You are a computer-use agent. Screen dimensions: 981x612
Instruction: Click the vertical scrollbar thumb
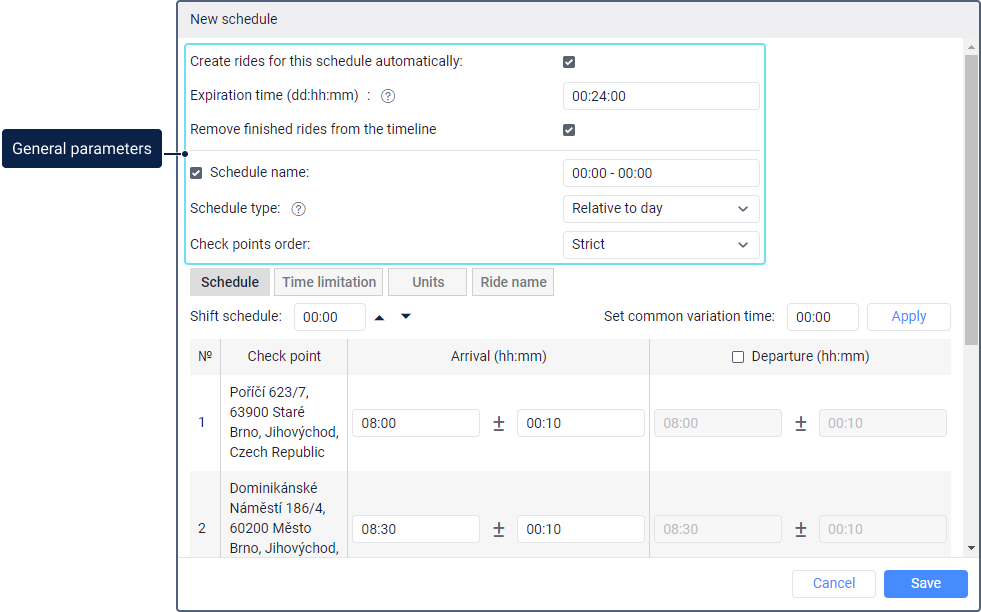point(971,200)
